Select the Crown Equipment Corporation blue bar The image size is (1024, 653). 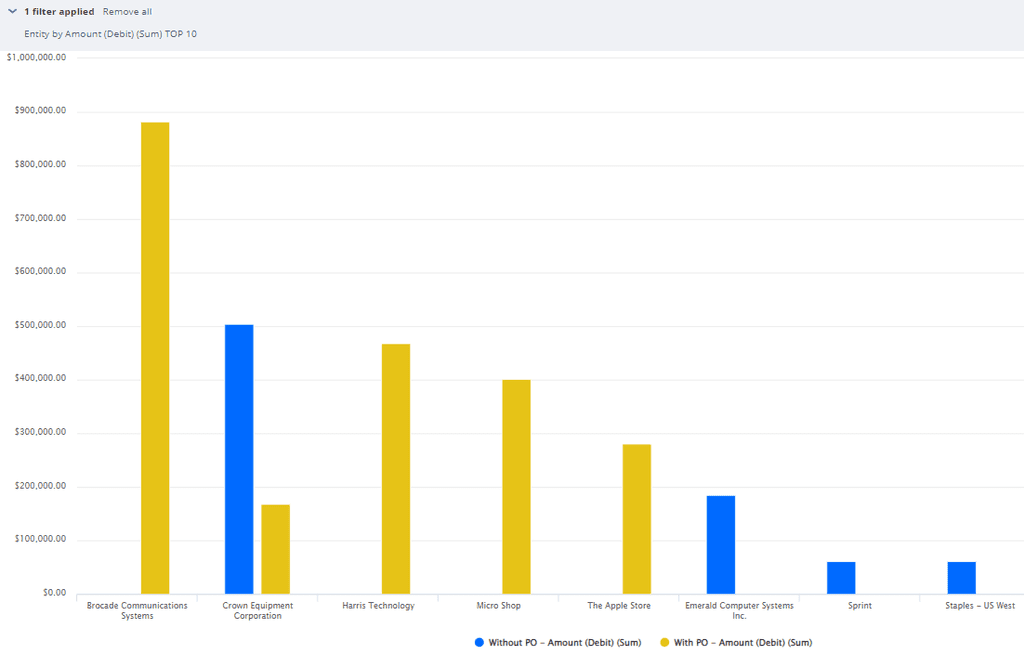239,459
